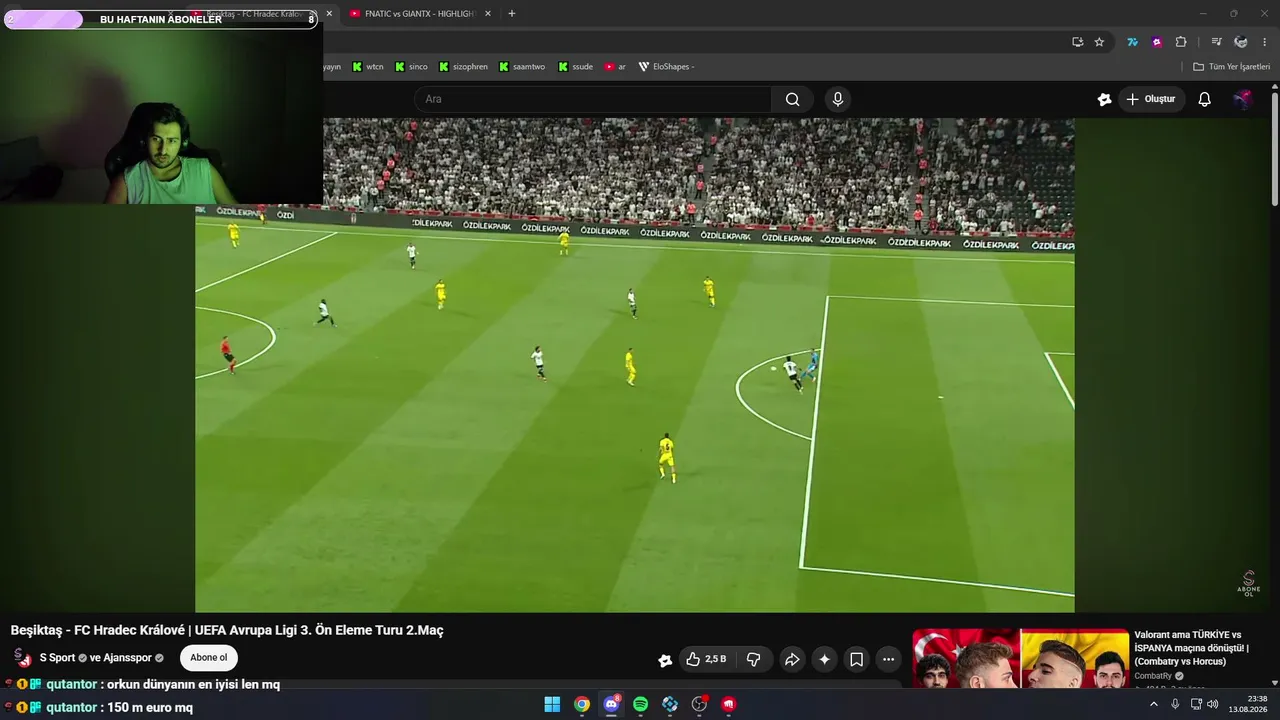Open Chrome media controls icon
Image resolution: width=1280 pixels, height=720 pixels.
1216,42
